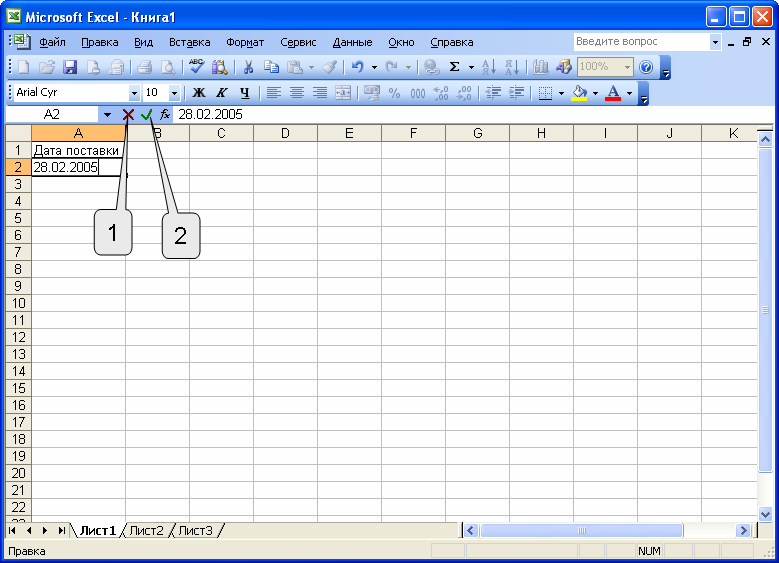
Task: Open the Файл menu
Action: (52, 42)
